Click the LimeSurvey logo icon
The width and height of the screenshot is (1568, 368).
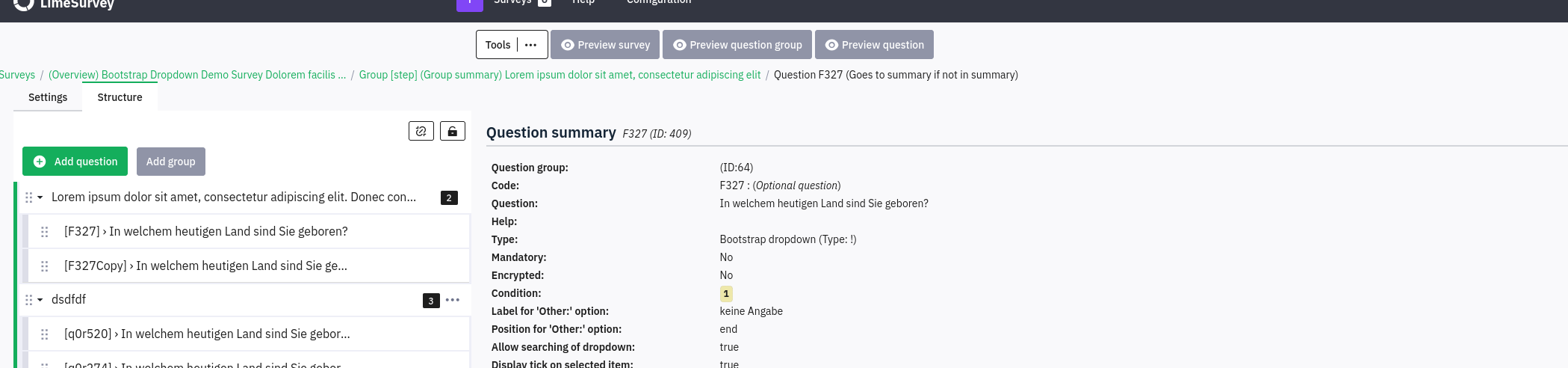pos(23,4)
